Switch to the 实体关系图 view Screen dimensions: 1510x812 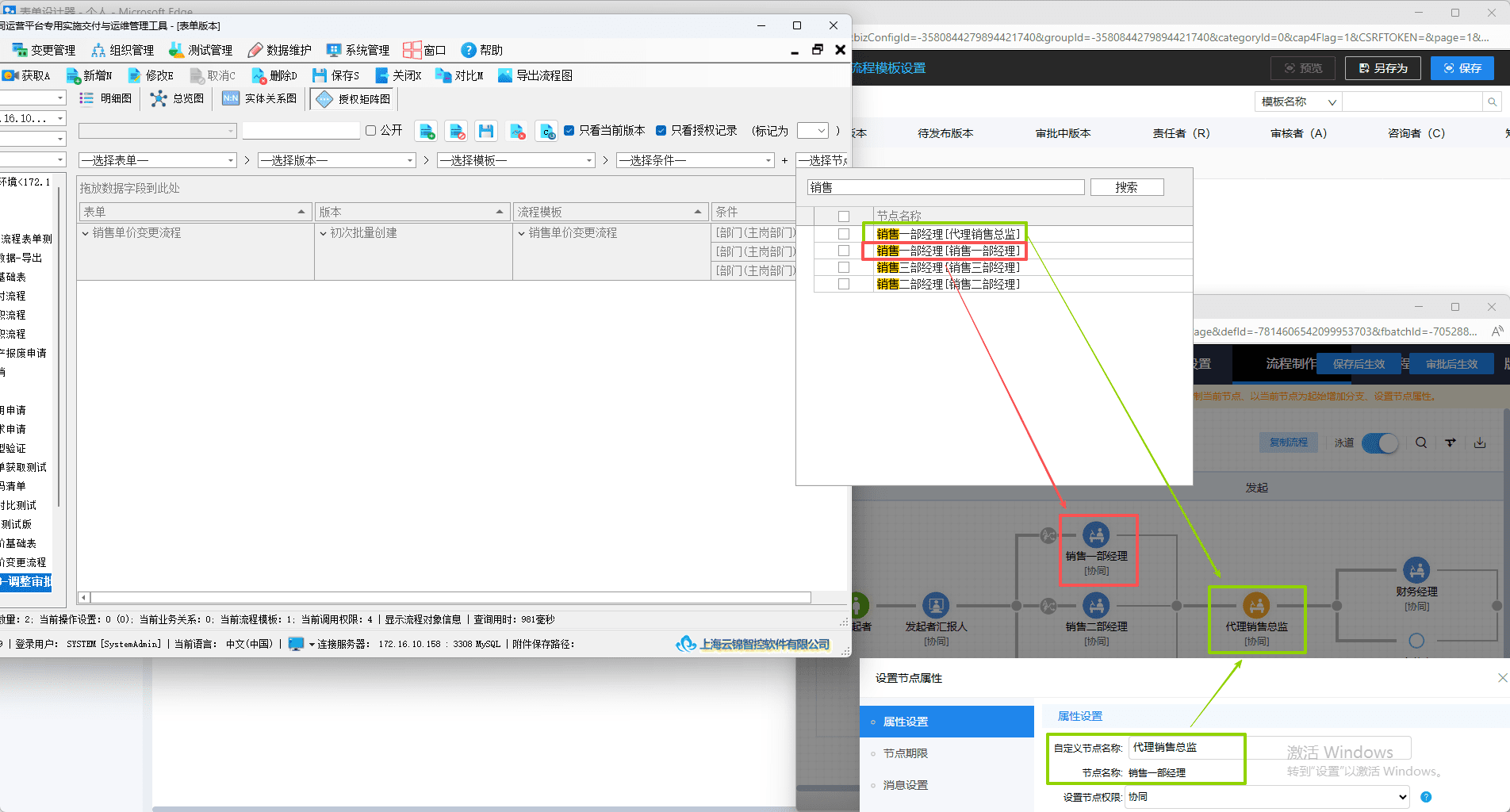coord(260,98)
